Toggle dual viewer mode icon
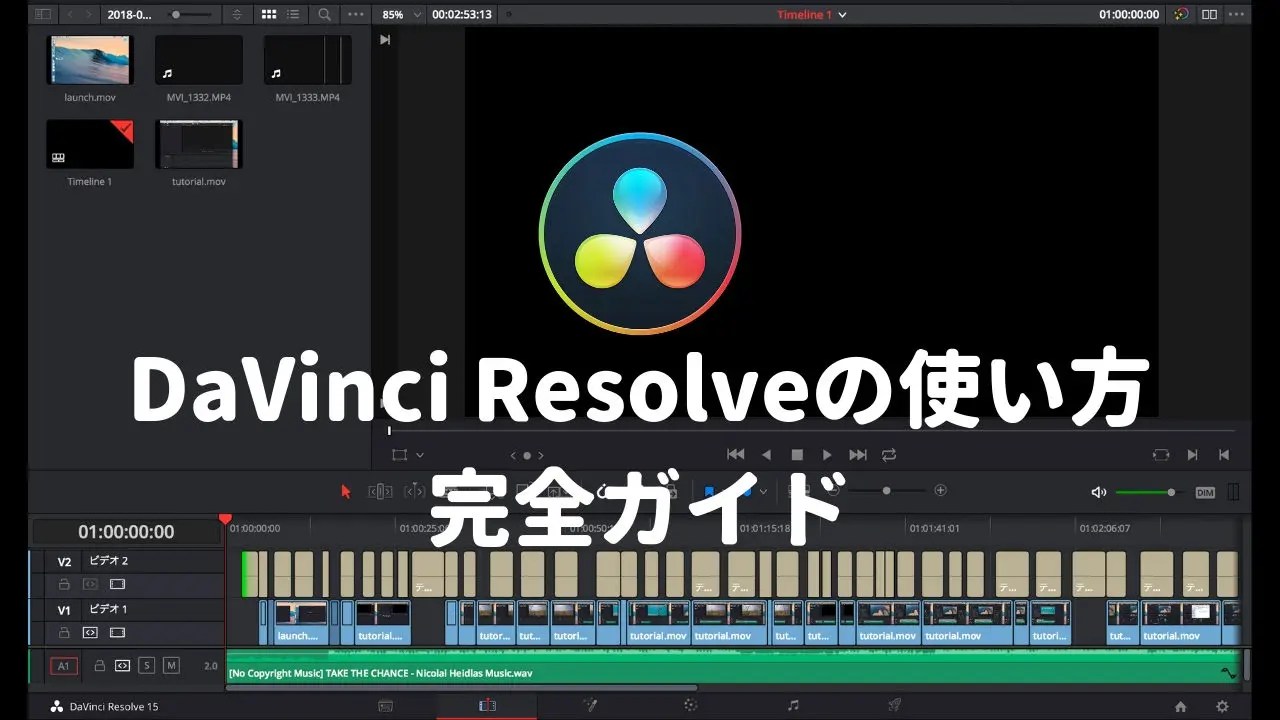Viewport: 1280px width, 720px height. (1210, 15)
